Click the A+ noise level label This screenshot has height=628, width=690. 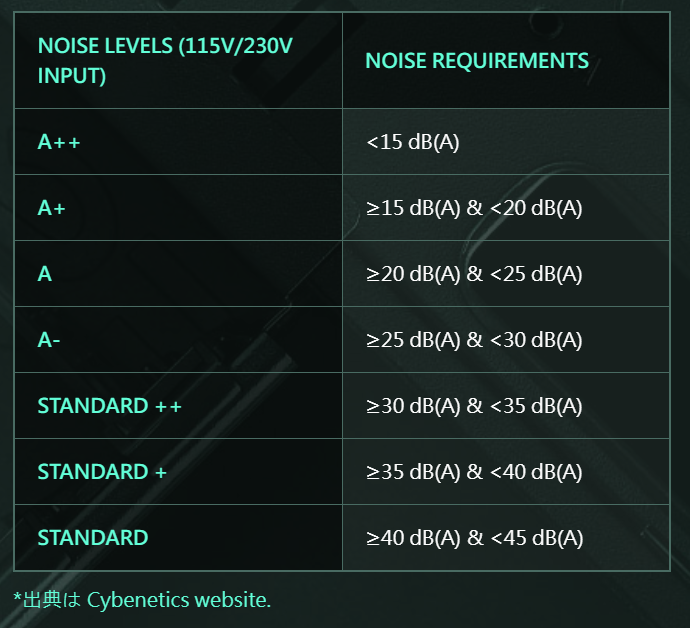coord(51,208)
